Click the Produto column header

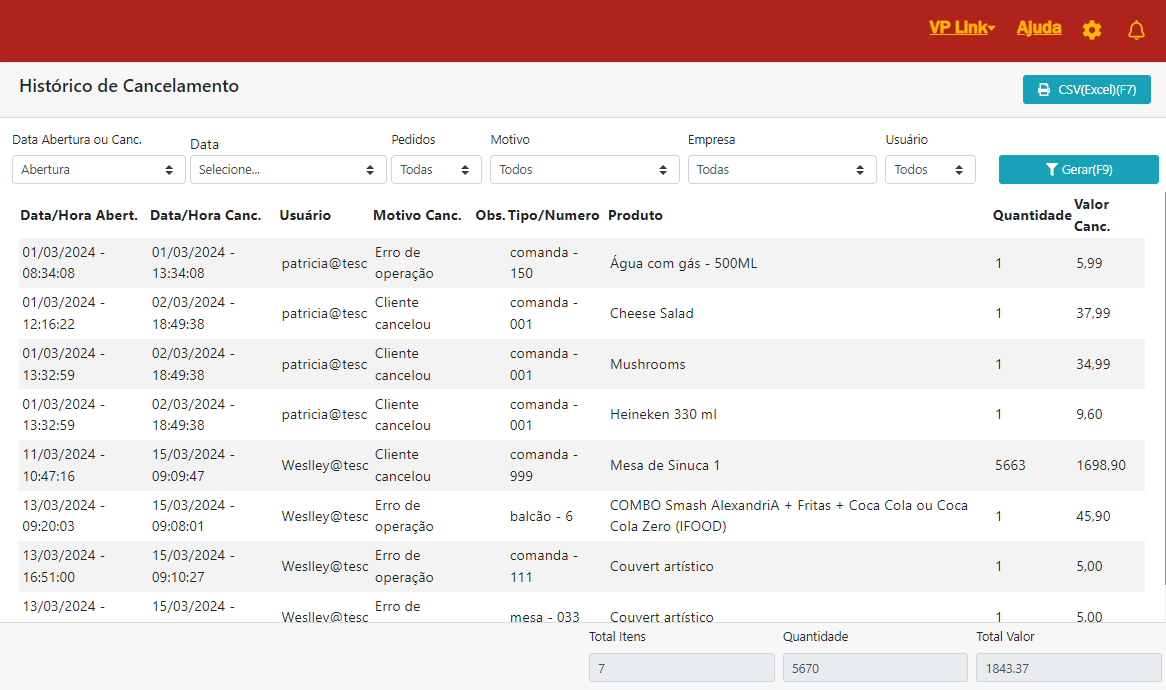[635, 215]
